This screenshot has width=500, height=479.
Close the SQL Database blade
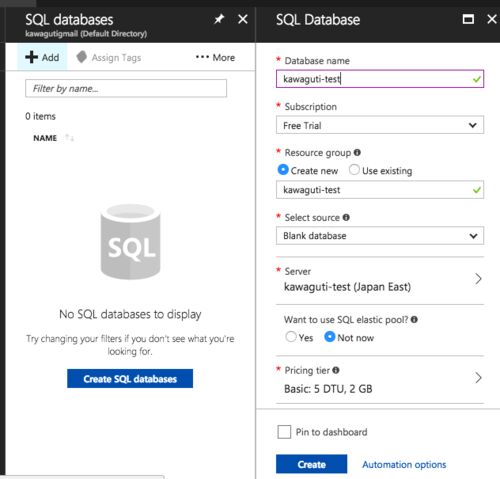[x=492, y=19]
